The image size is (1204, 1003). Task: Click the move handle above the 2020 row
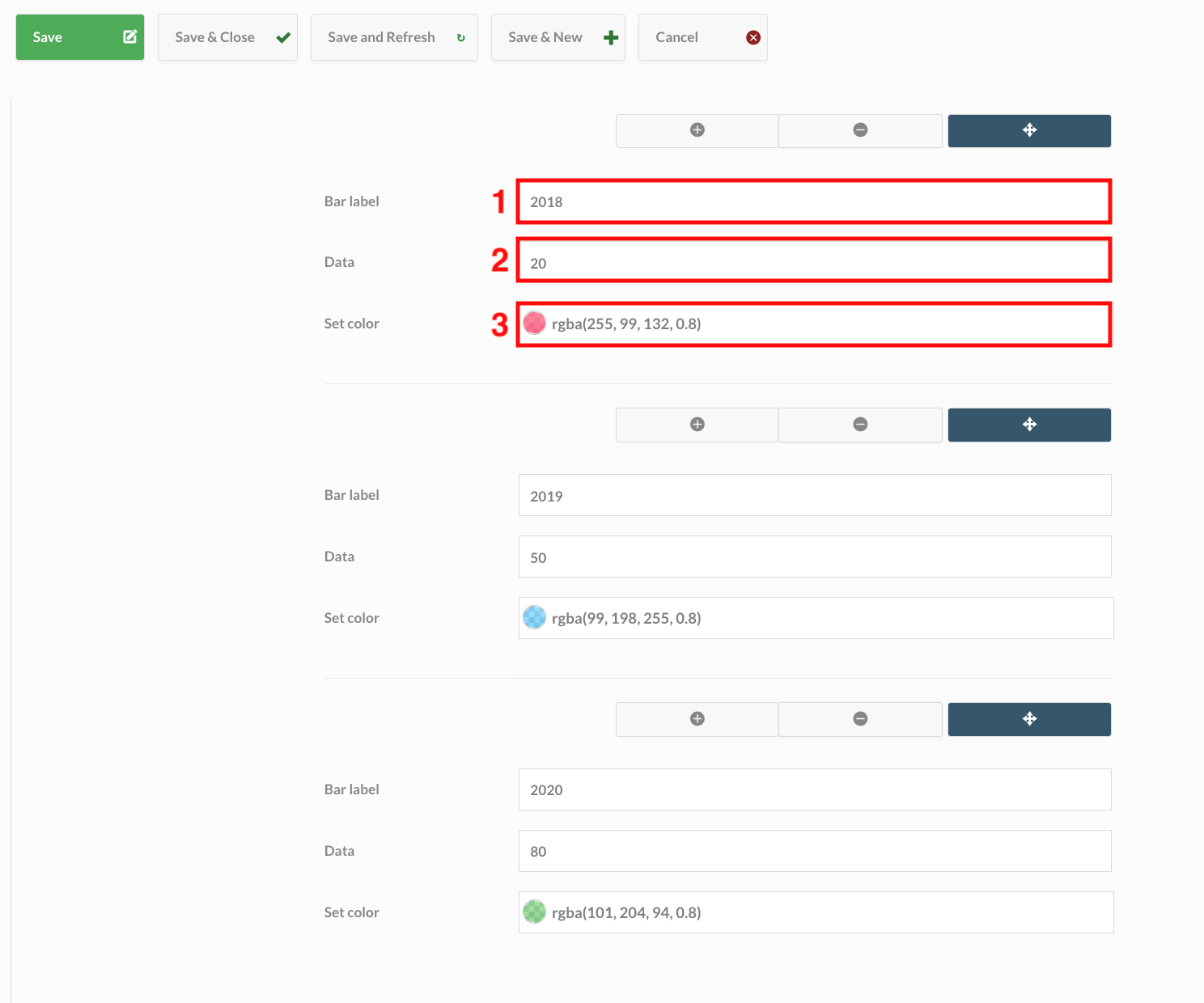pos(1028,719)
